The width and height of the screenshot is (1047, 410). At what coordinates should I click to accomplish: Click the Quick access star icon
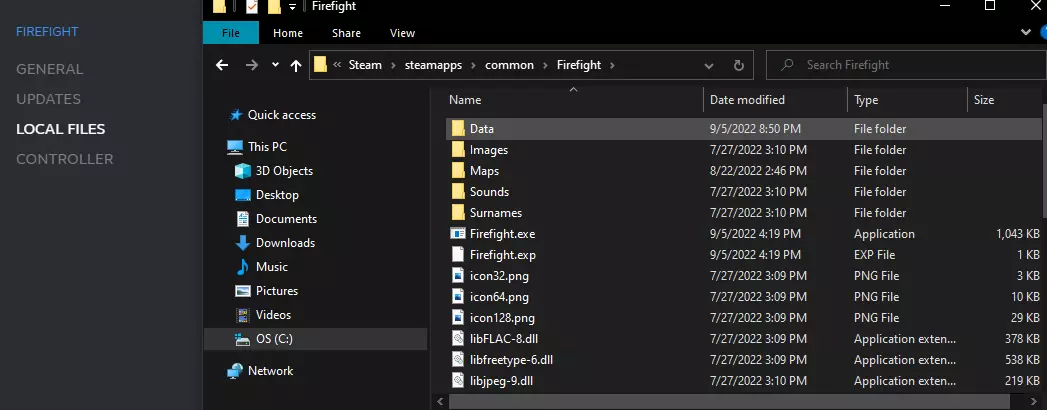pyautogui.click(x=235, y=115)
